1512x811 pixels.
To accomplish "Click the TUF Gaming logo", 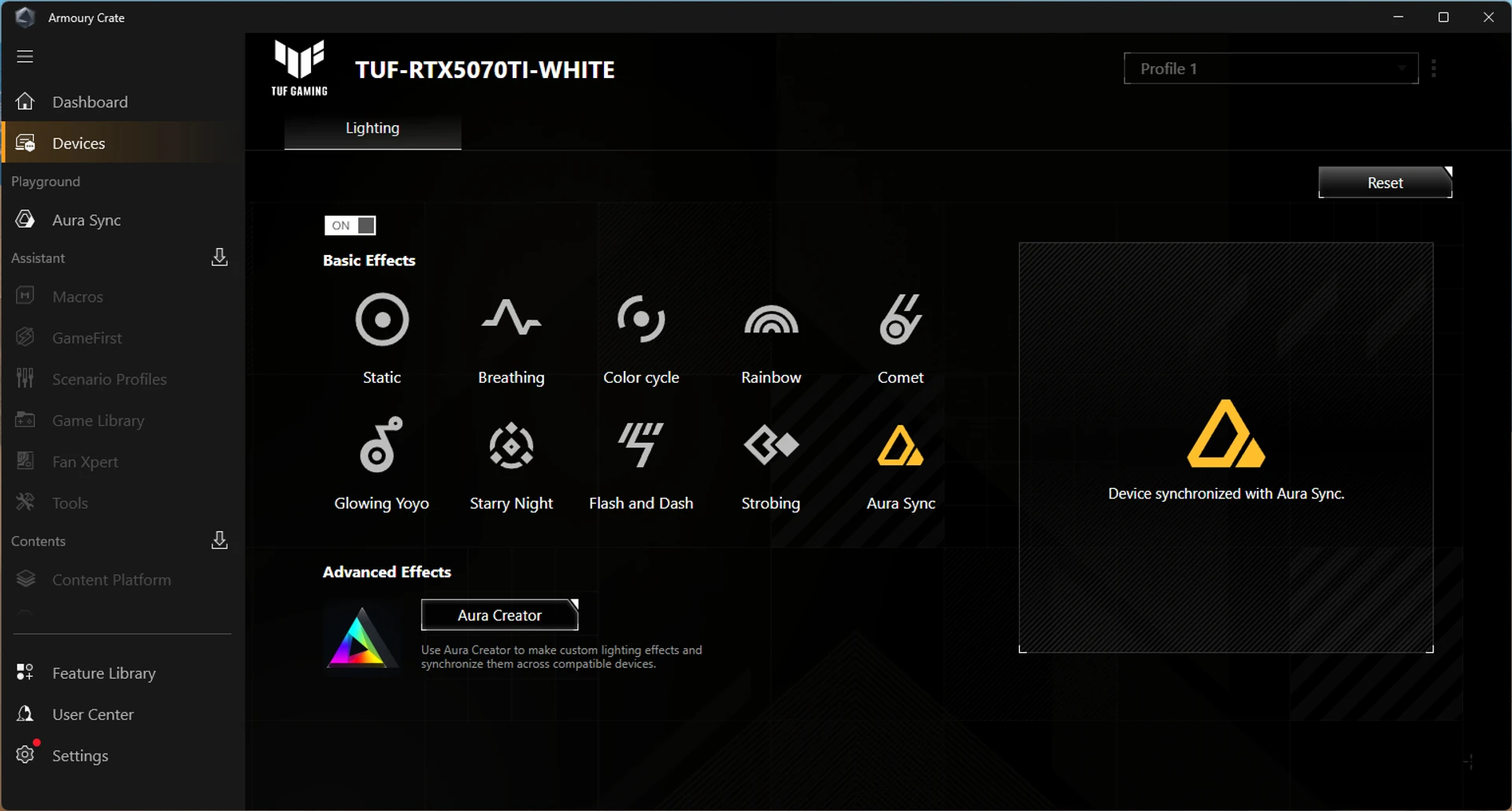I will [x=299, y=68].
